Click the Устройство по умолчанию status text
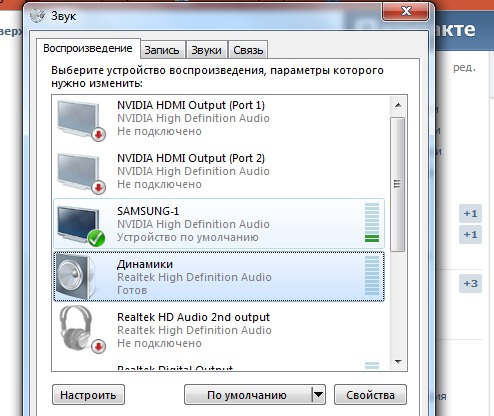This screenshot has width=494, height=416. [188, 237]
